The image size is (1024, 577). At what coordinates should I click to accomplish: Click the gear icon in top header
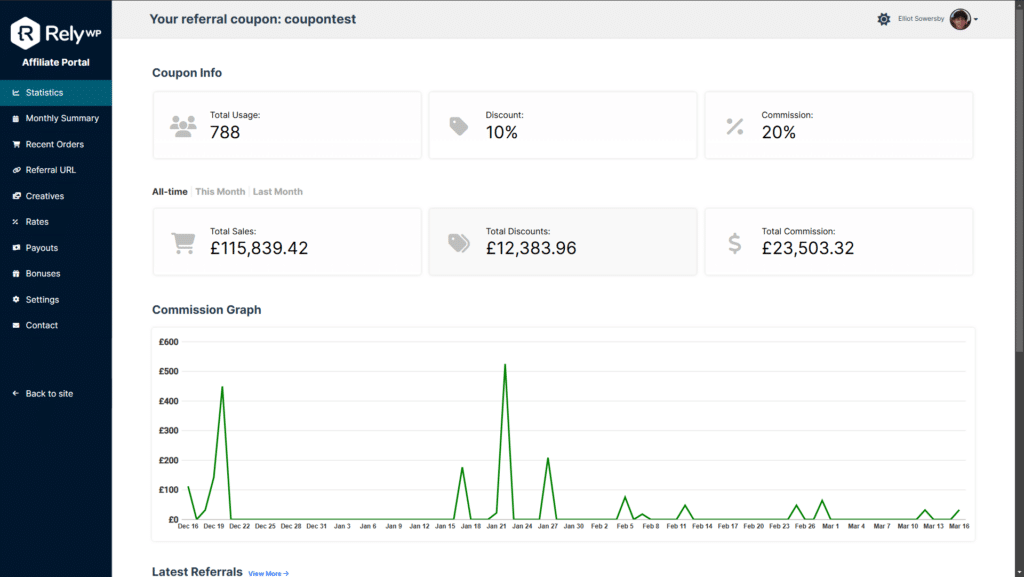tap(884, 19)
